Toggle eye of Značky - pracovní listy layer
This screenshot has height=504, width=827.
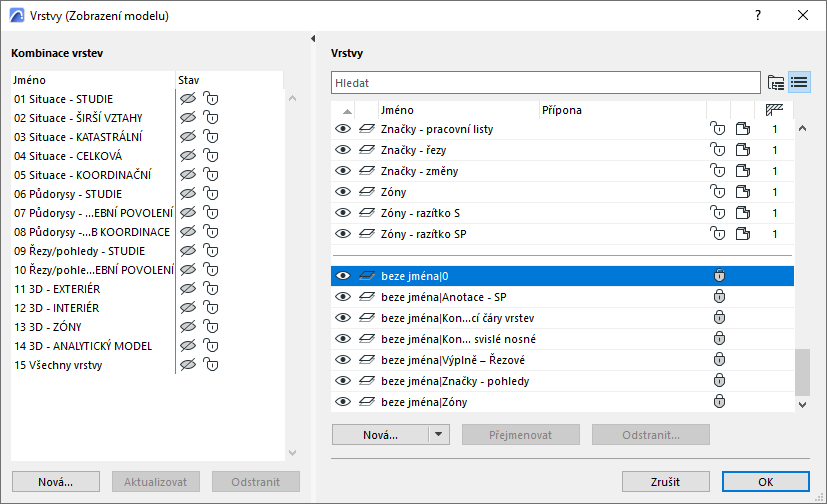tap(343, 129)
